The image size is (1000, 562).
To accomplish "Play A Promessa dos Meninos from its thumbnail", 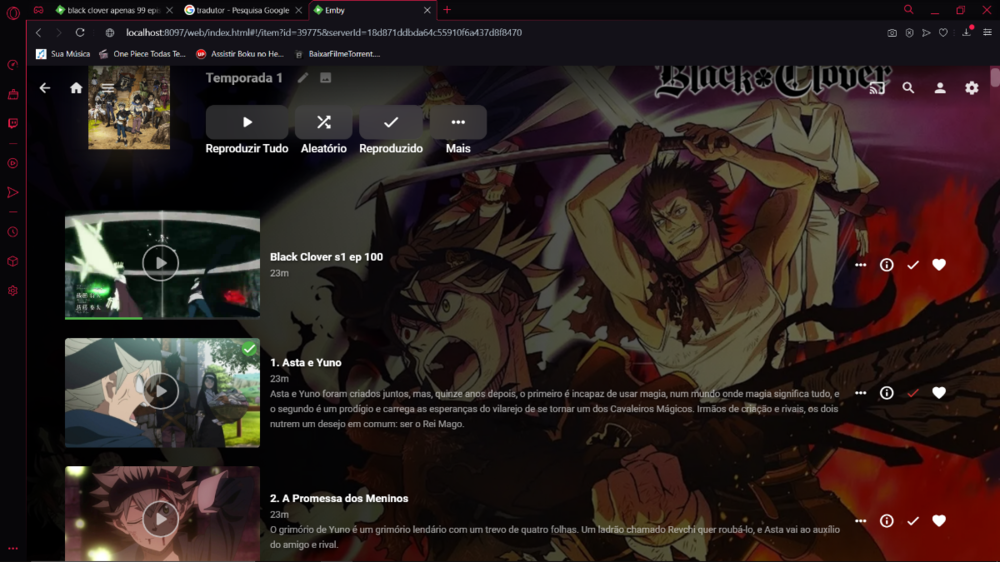I will point(160,519).
